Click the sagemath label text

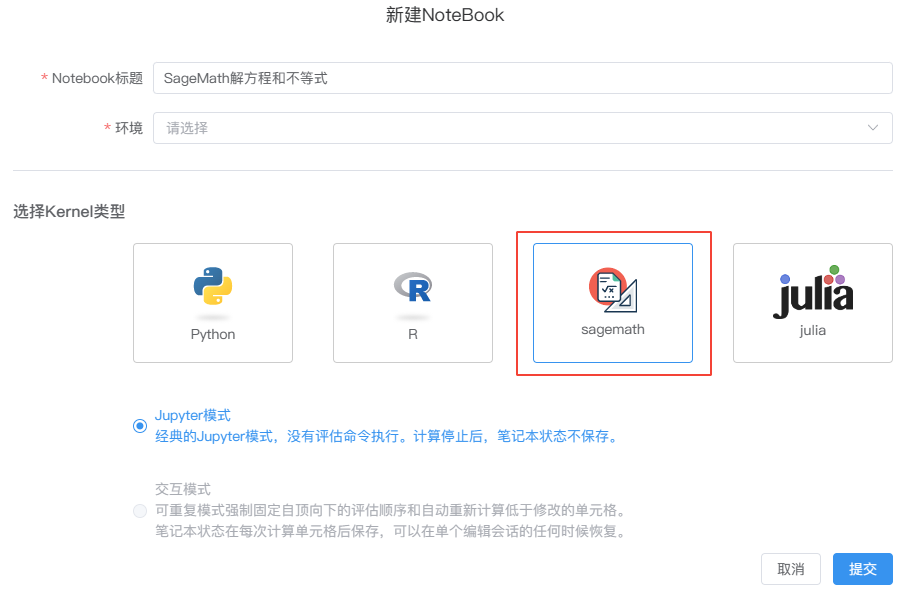pos(612,327)
